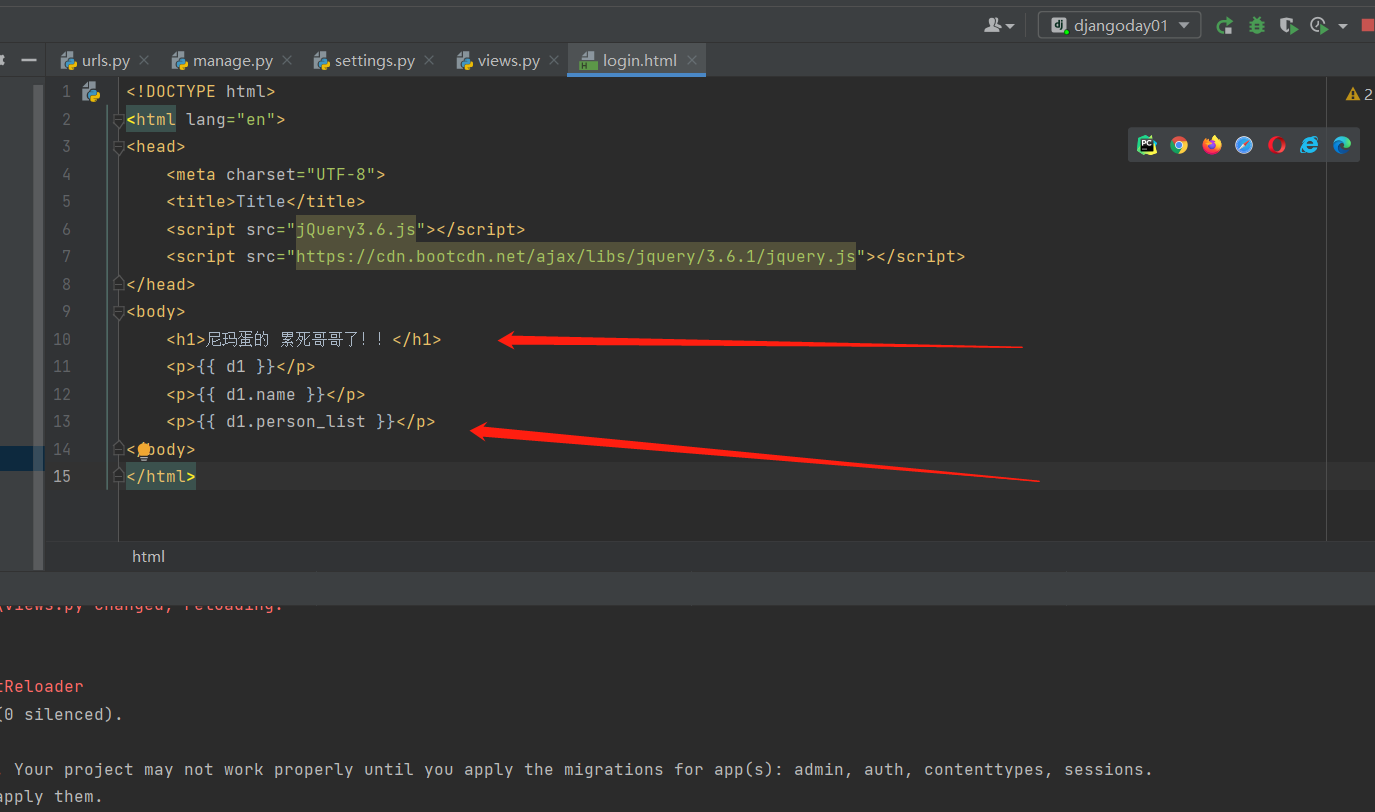Click the jQuery3.6.js path on line 6
Image resolution: width=1375 pixels, height=812 pixels.
tap(355, 230)
